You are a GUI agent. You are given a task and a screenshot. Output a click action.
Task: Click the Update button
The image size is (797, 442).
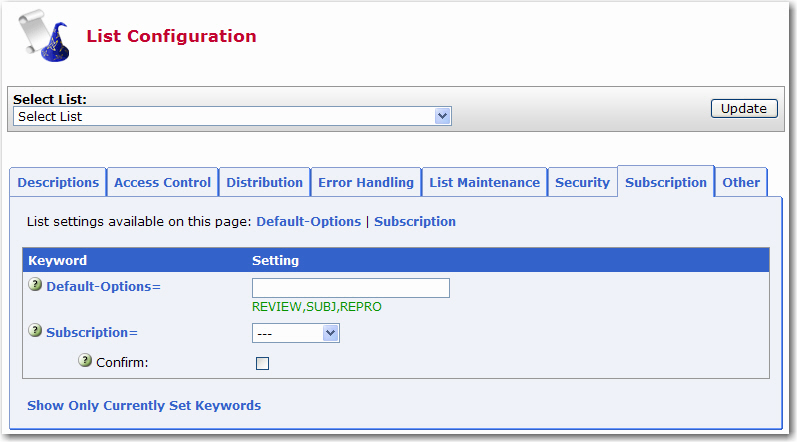tap(744, 109)
